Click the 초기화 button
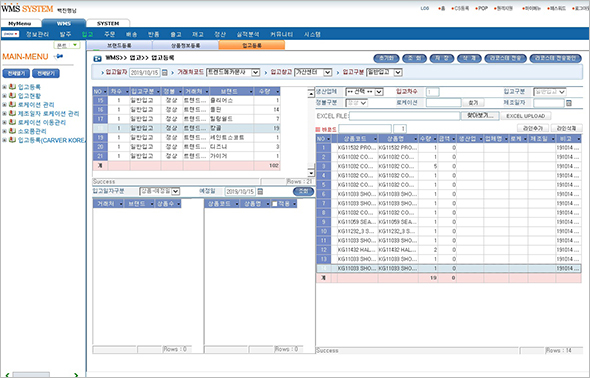This screenshot has width=590, height=378. pyautogui.click(x=386, y=58)
